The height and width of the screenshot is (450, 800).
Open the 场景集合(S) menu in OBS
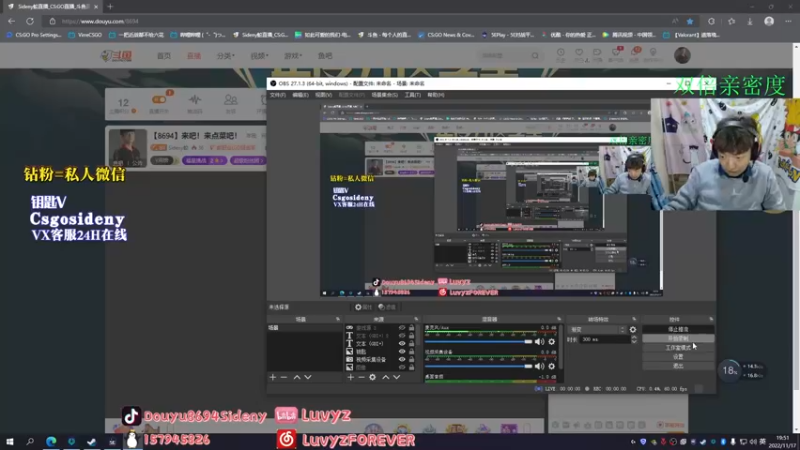point(385,95)
